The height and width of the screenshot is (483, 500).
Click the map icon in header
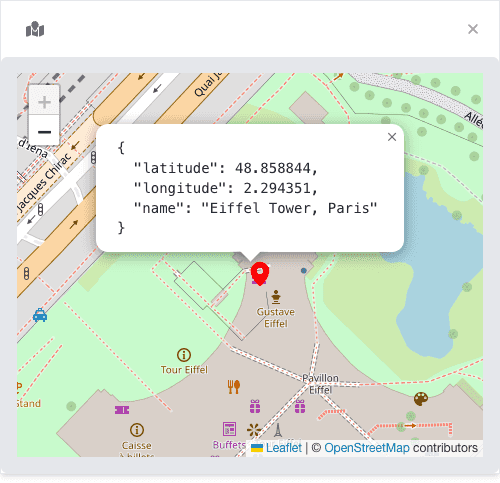point(35,29)
